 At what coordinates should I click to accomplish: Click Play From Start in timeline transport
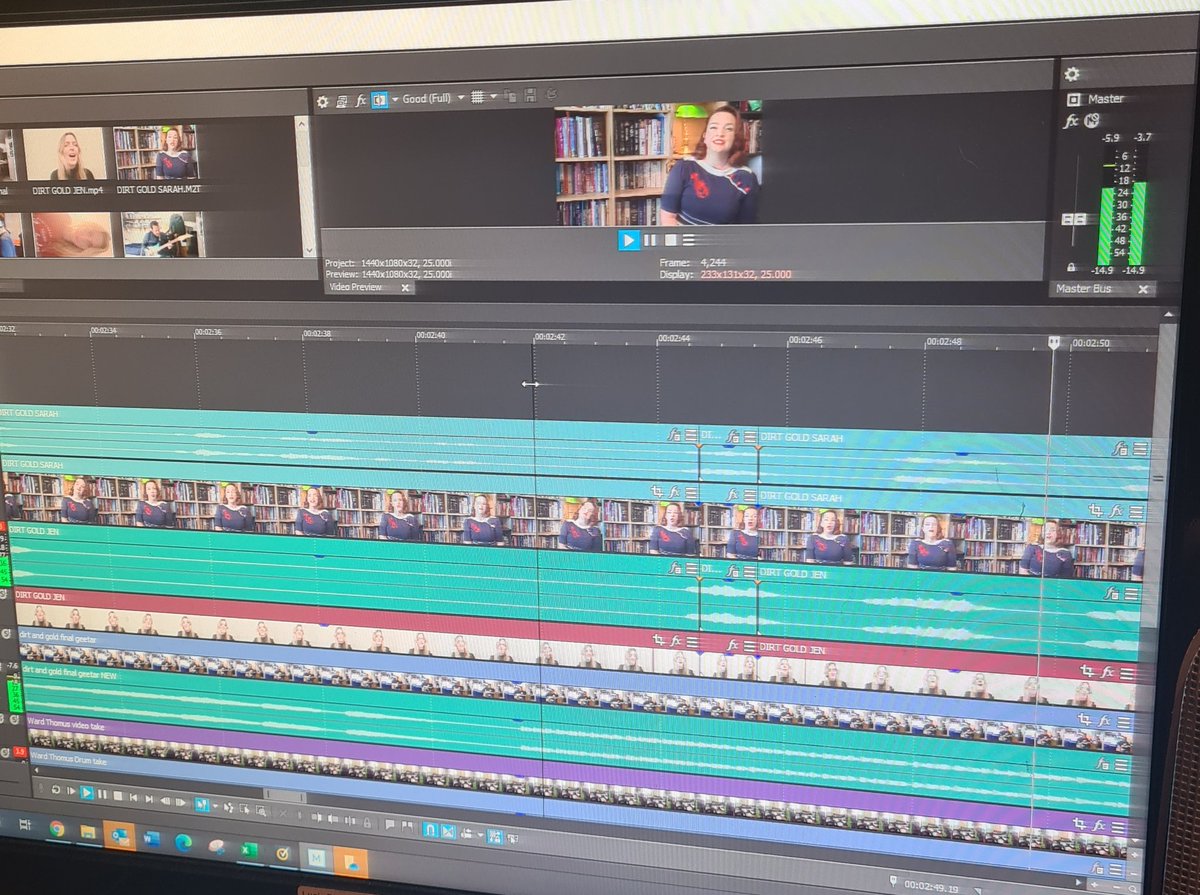coord(71,791)
